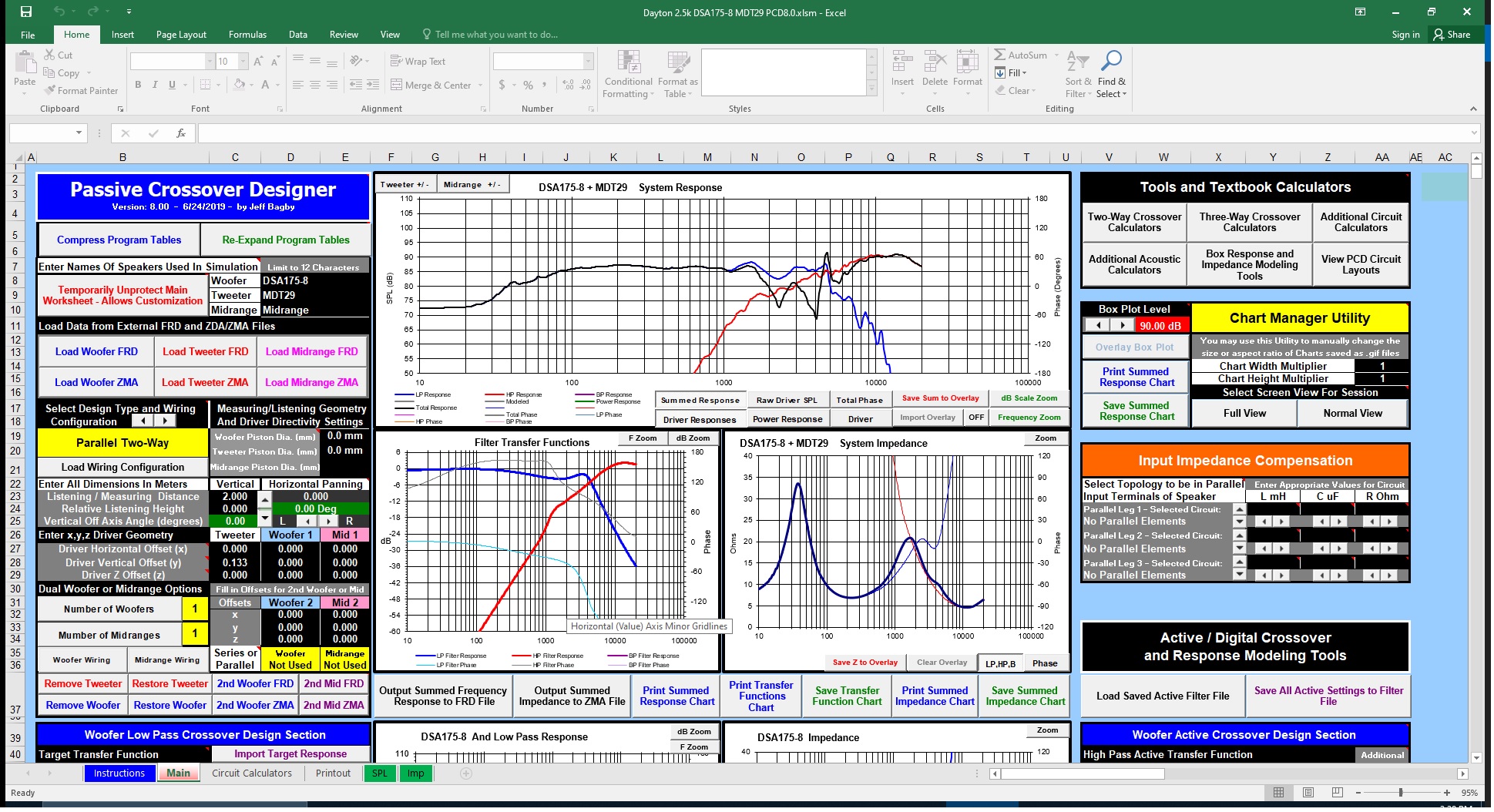Open the Circuit Calculators sheet tab
Image resolution: width=1494 pixels, height=812 pixels.
252,773
